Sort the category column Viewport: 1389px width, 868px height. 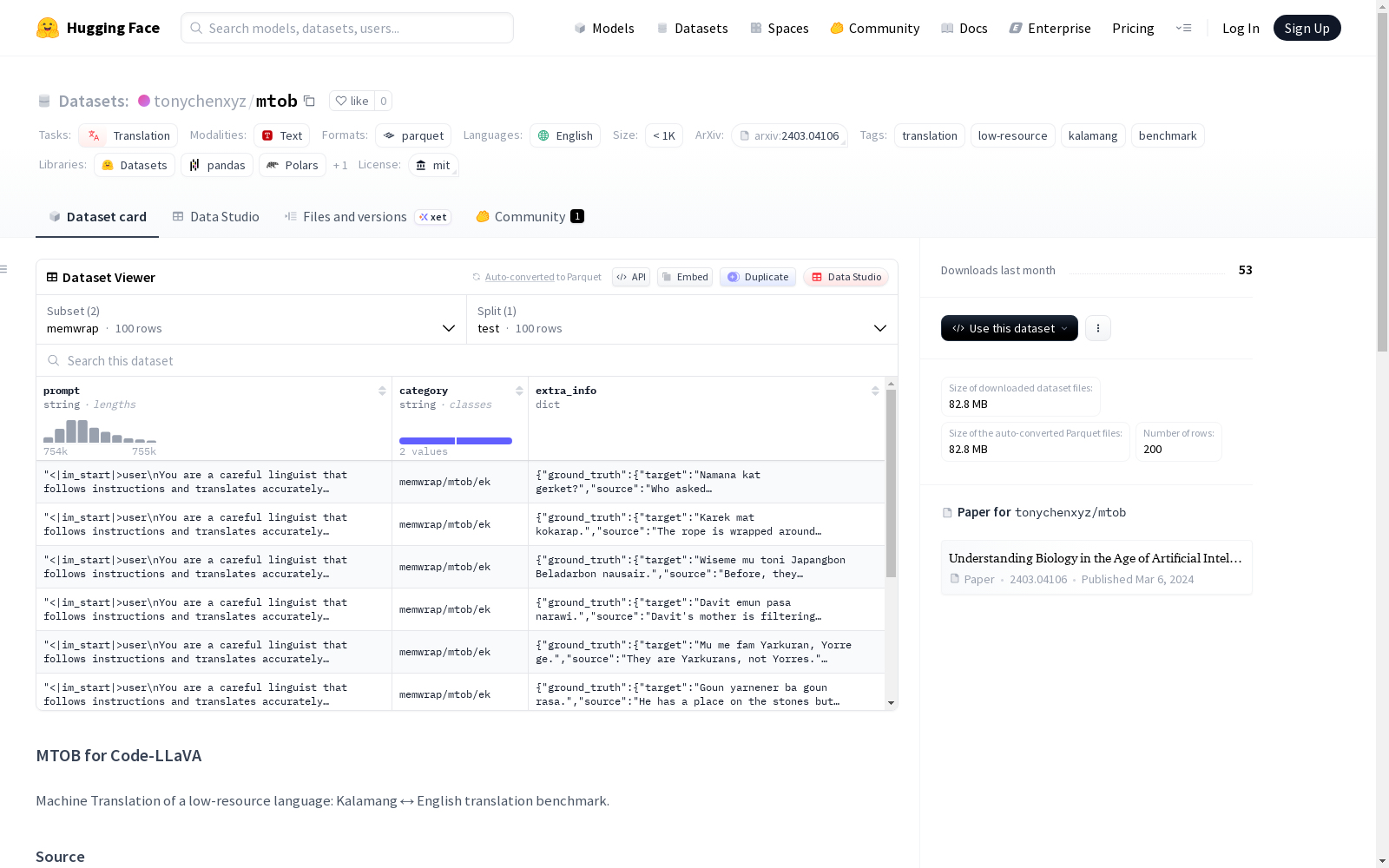pyautogui.click(x=519, y=391)
